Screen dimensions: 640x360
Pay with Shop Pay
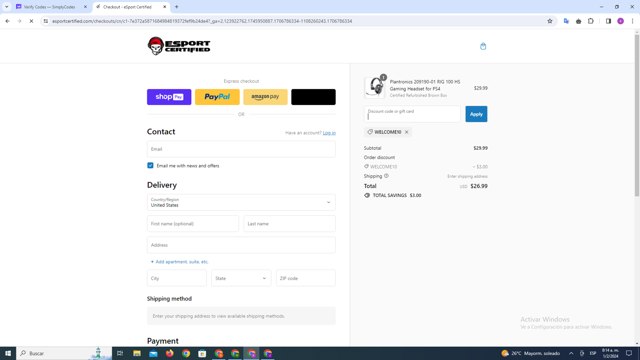[x=169, y=97]
